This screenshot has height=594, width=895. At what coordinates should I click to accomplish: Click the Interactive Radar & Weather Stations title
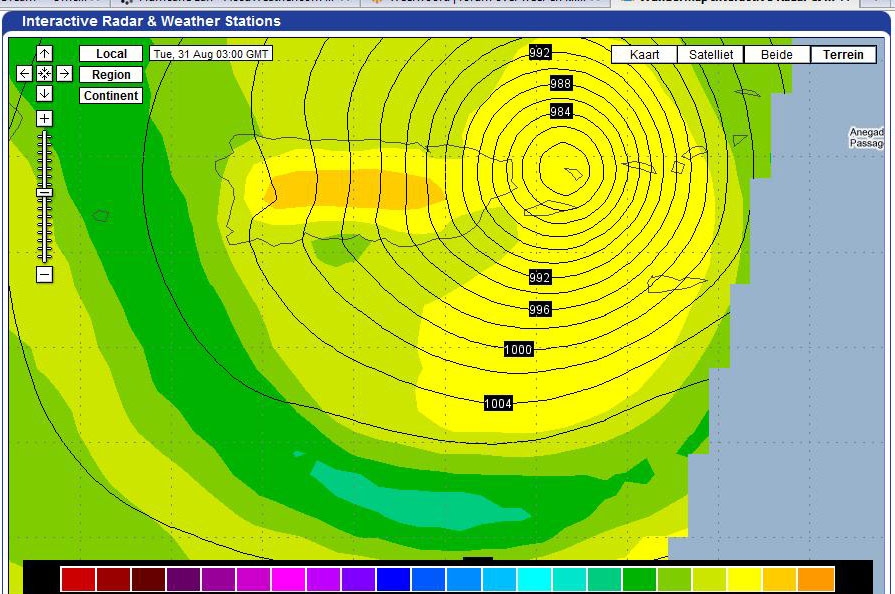tap(151, 21)
